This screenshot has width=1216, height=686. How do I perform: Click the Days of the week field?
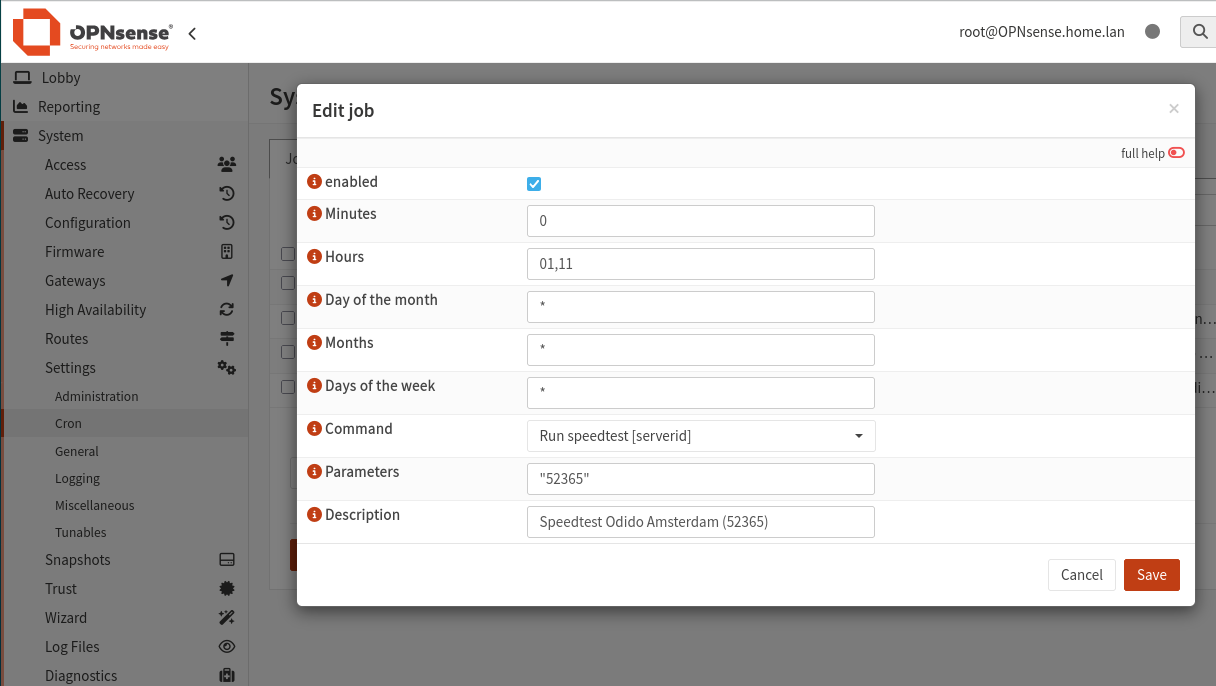[x=701, y=393]
